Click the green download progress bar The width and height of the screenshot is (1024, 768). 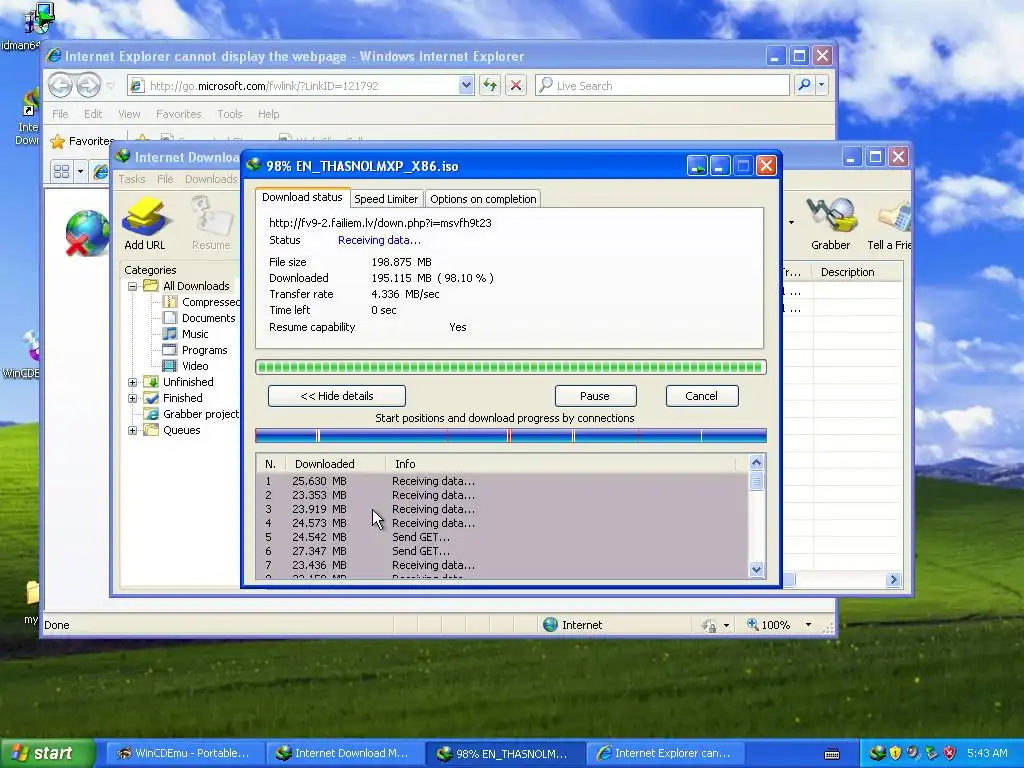pos(511,367)
